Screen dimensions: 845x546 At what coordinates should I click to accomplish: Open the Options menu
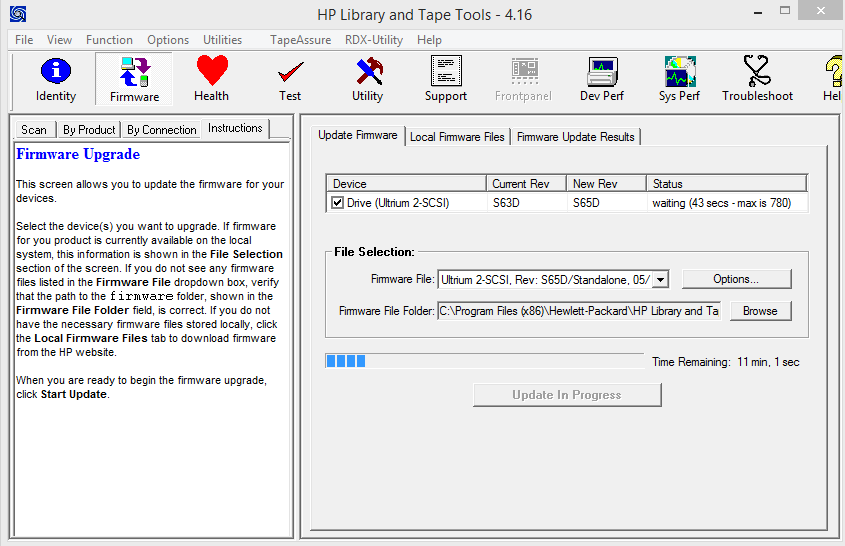pos(168,40)
